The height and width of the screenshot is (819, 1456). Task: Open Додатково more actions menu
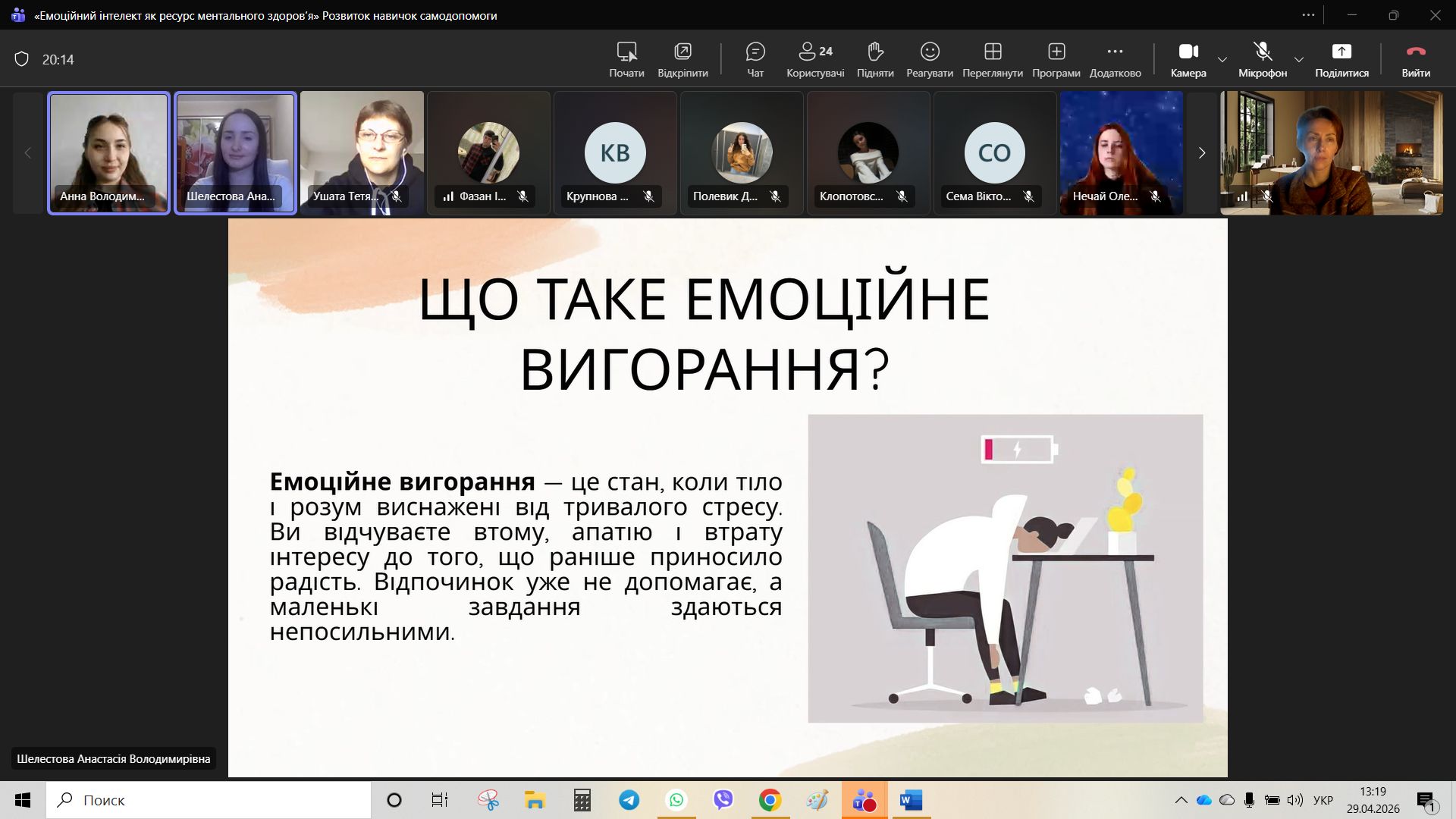(x=1115, y=59)
